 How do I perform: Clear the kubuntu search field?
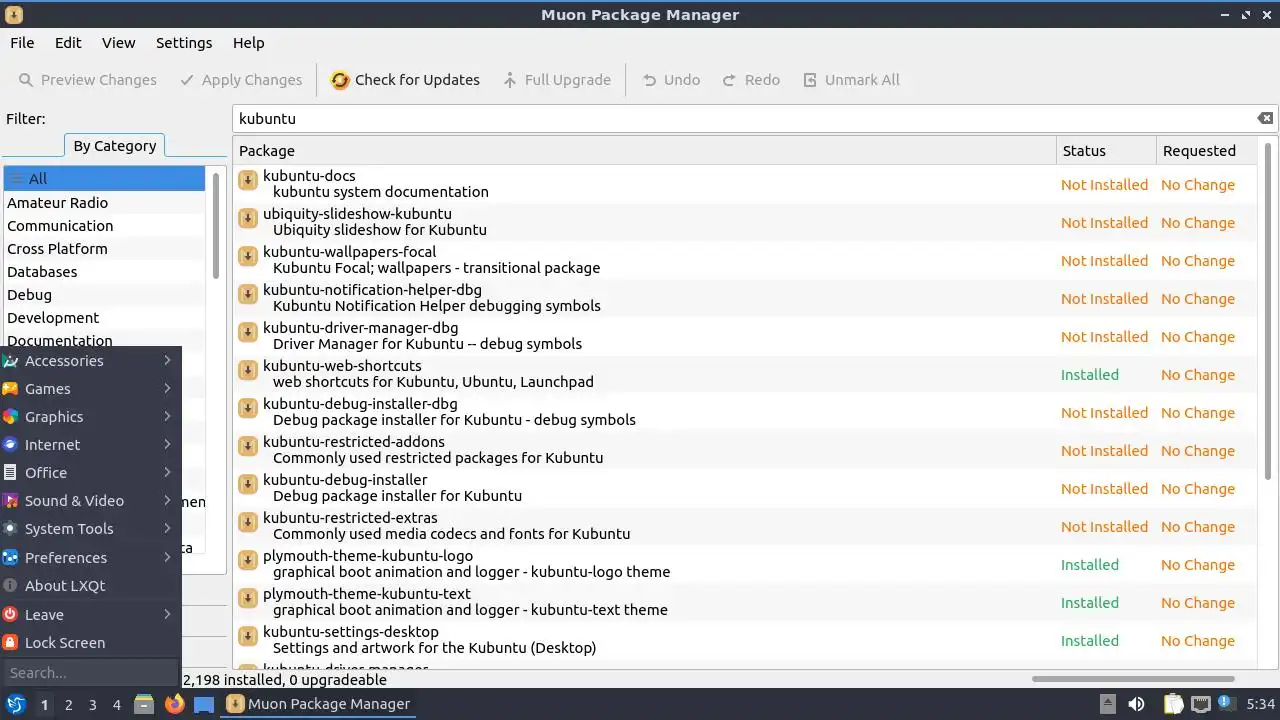pos(1265,118)
